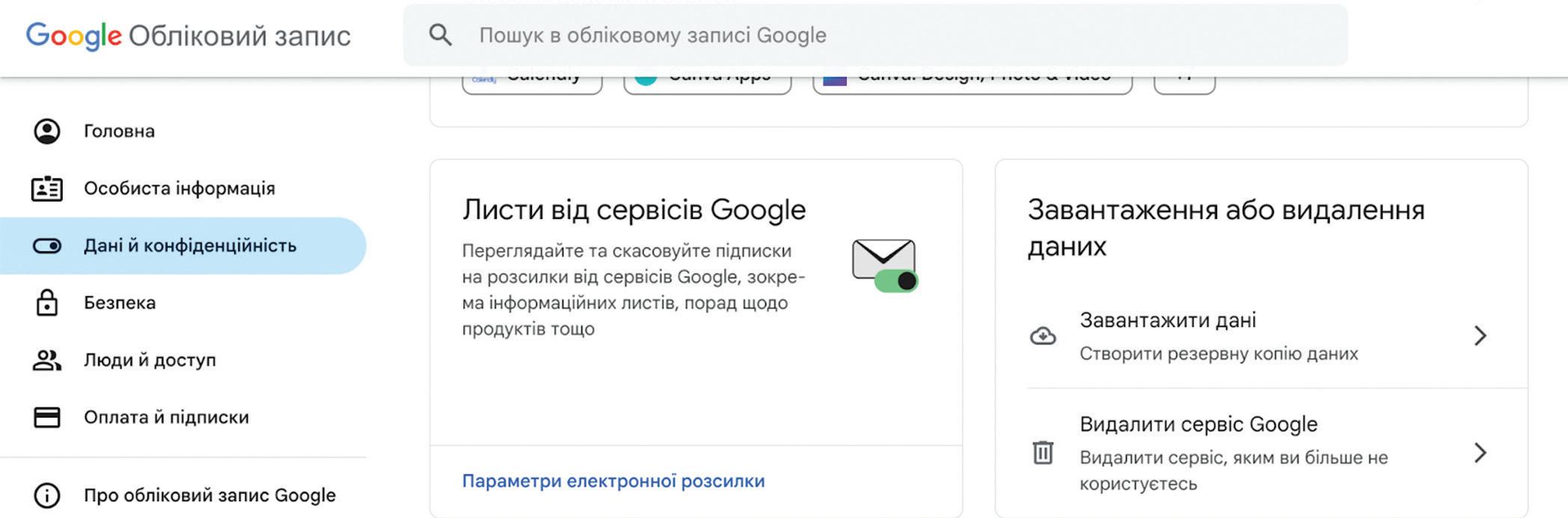Image resolution: width=1568 pixels, height=518 pixels.
Task: Open Параметри електронної розсилки link
Action: 613,481
